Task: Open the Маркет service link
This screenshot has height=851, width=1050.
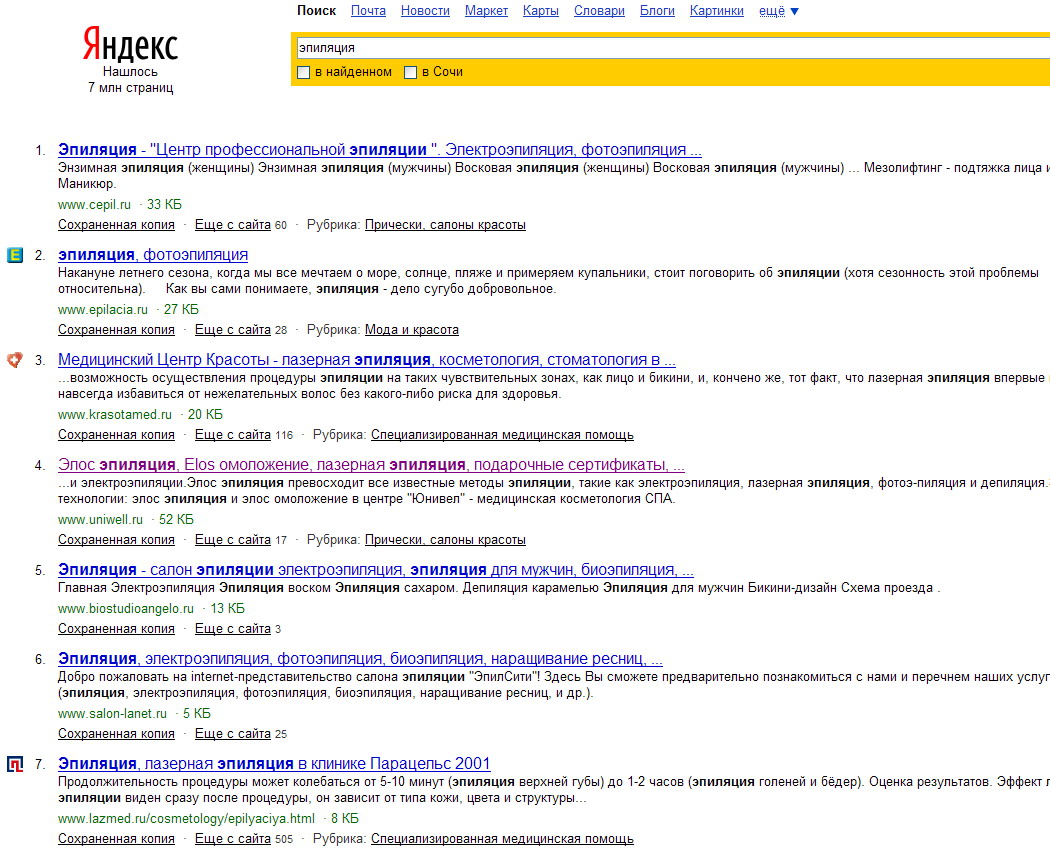Action: (x=486, y=11)
